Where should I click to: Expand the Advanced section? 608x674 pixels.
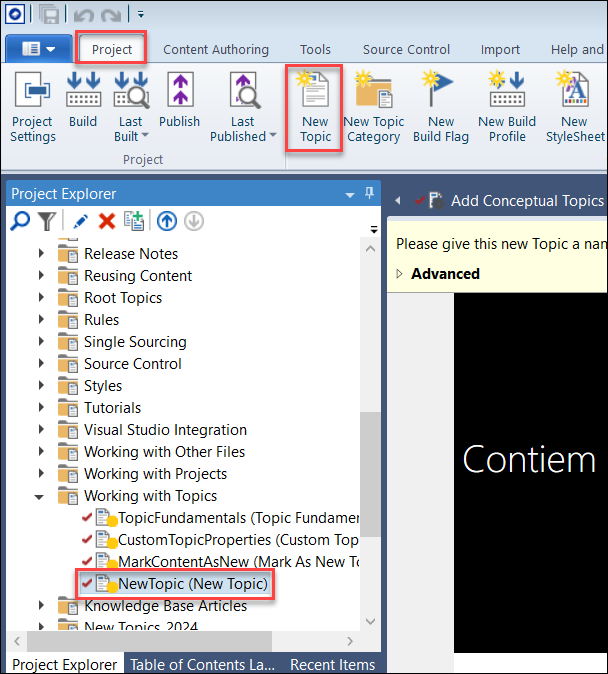click(x=401, y=274)
